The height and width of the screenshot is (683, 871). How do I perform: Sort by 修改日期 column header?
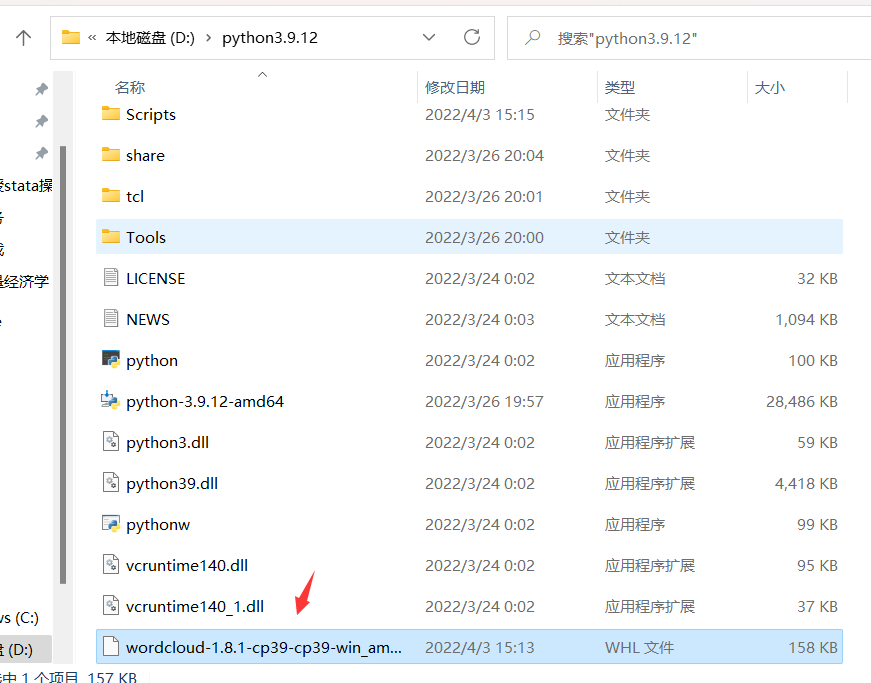coord(455,87)
